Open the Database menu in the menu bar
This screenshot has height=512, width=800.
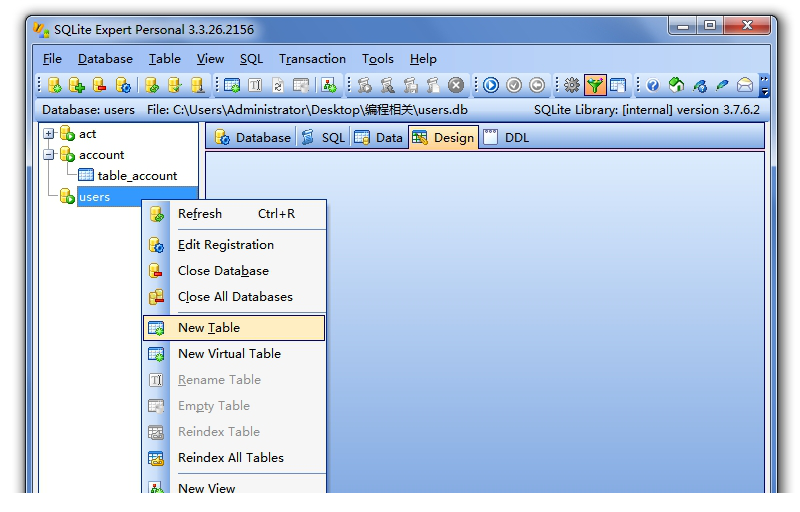(105, 59)
